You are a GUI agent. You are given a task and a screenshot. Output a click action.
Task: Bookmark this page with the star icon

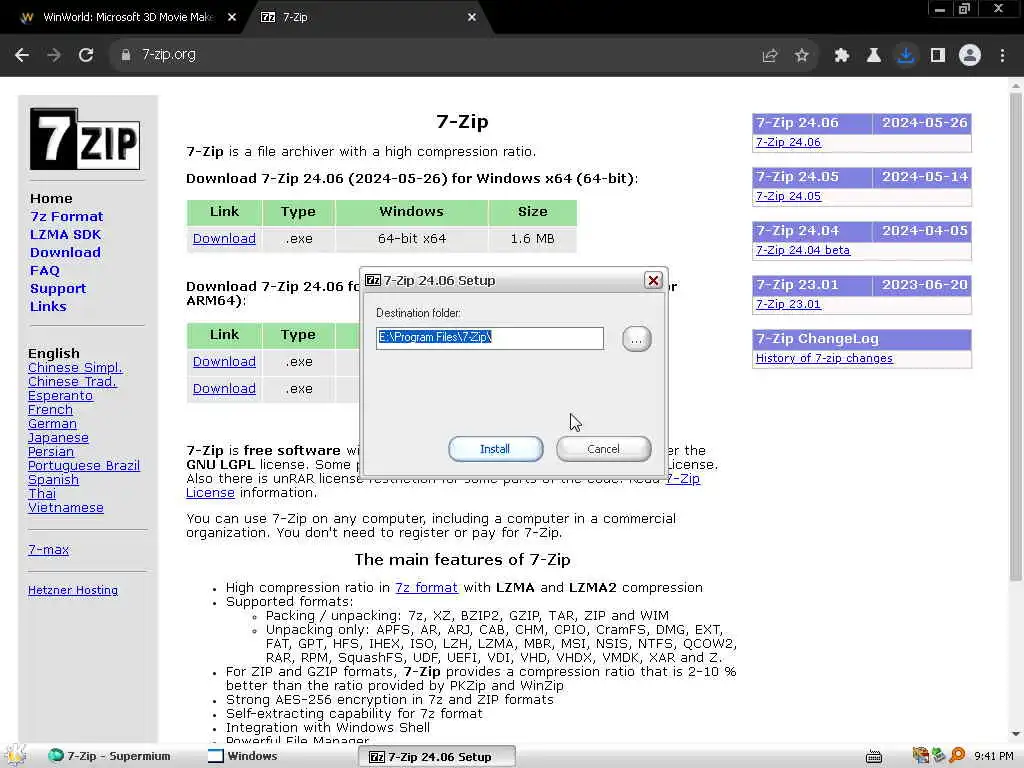[x=801, y=56]
